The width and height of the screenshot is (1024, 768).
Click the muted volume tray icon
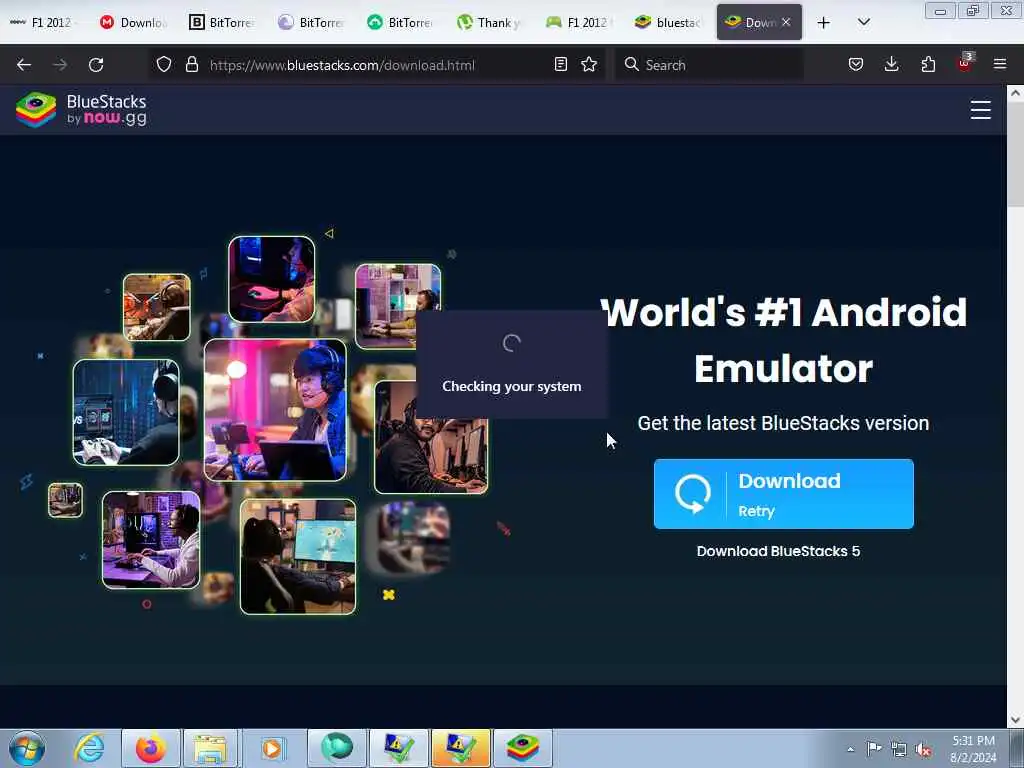(x=923, y=749)
